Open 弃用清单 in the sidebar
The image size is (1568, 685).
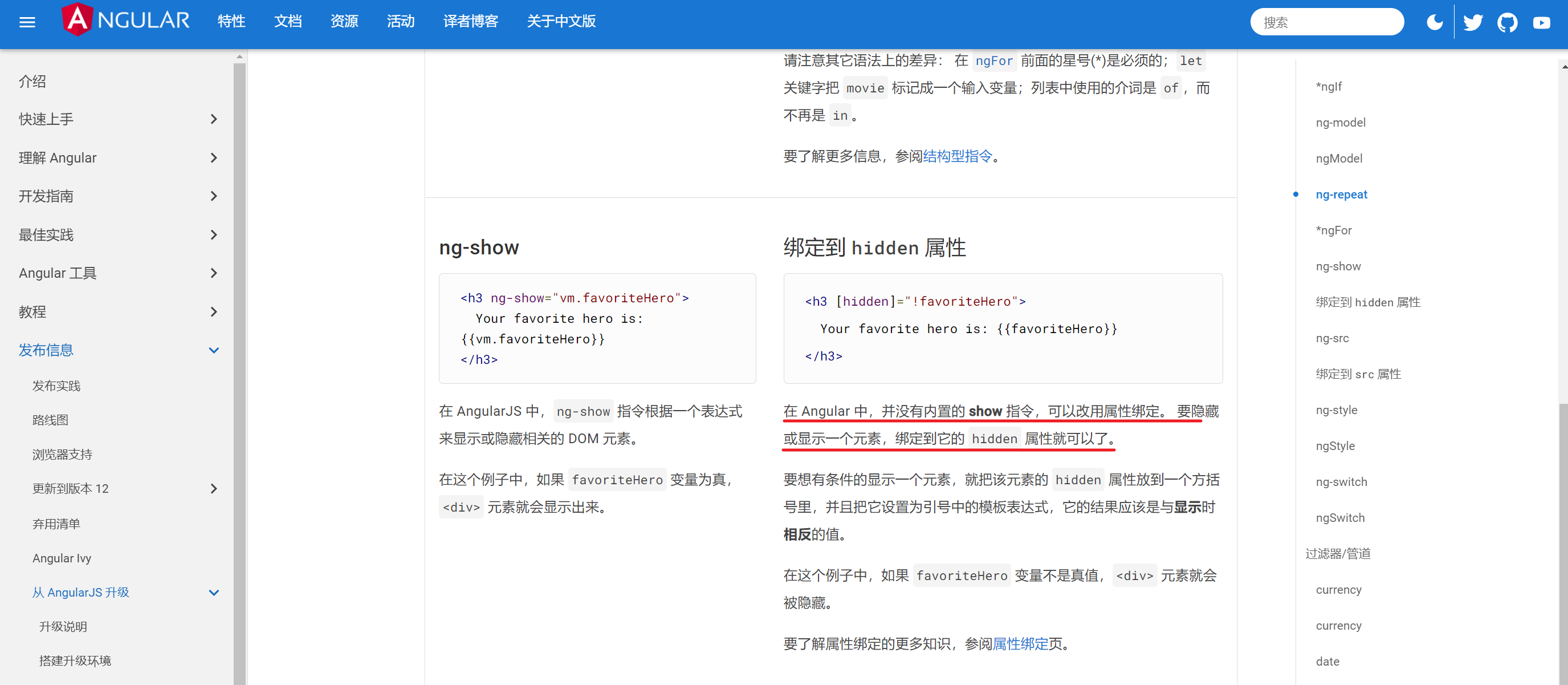[56, 524]
